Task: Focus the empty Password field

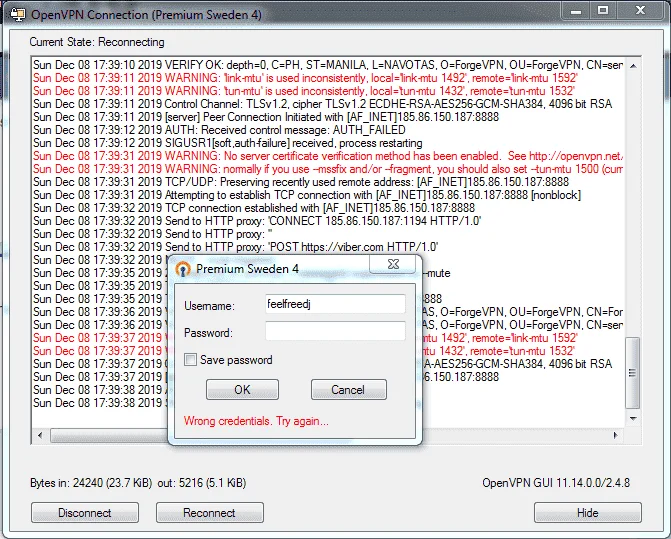Action: pyautogui.click(x=335, y=331)
